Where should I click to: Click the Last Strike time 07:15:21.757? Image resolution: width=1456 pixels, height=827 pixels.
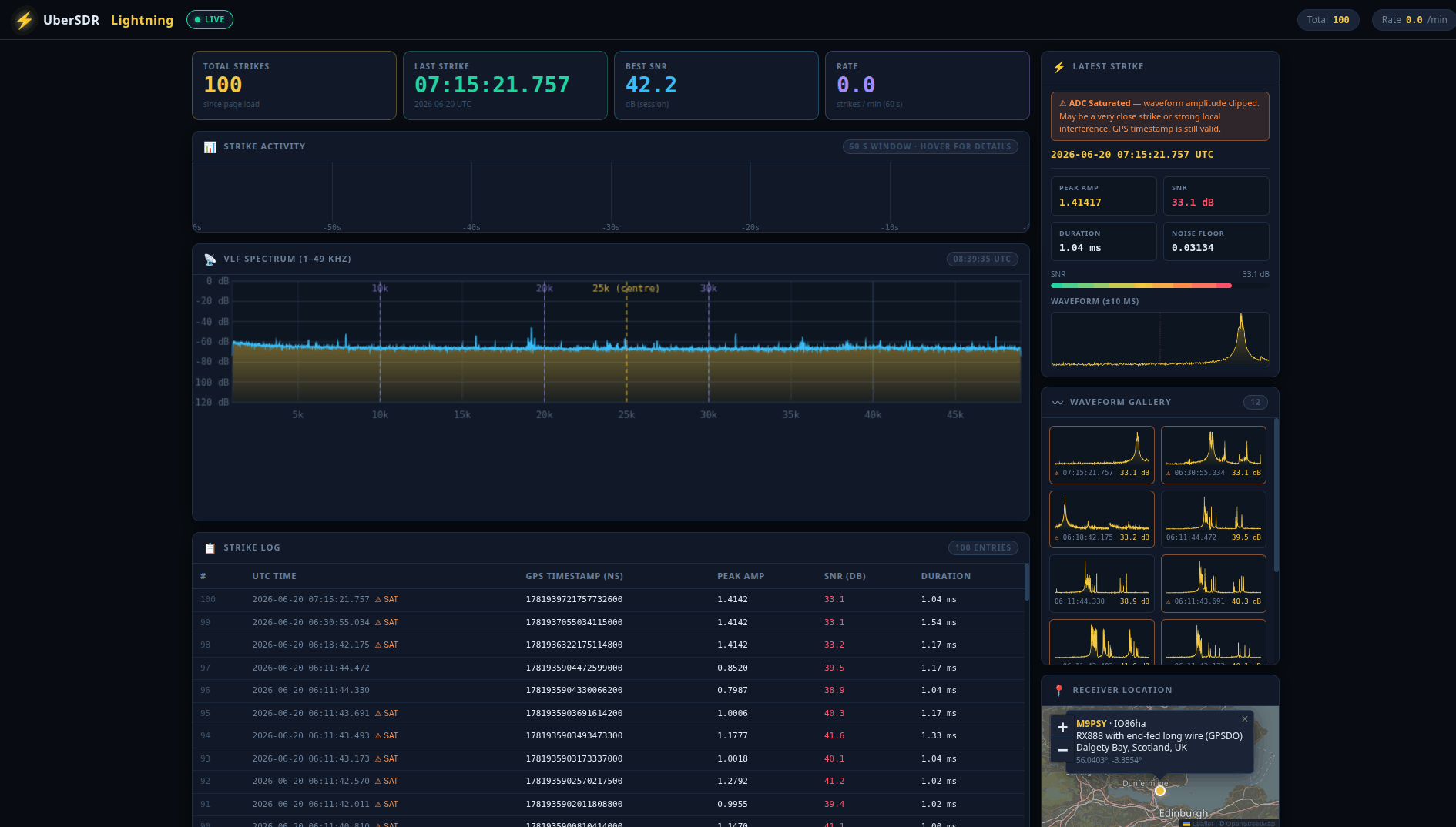pyautogui.click(x=491, y=85)
